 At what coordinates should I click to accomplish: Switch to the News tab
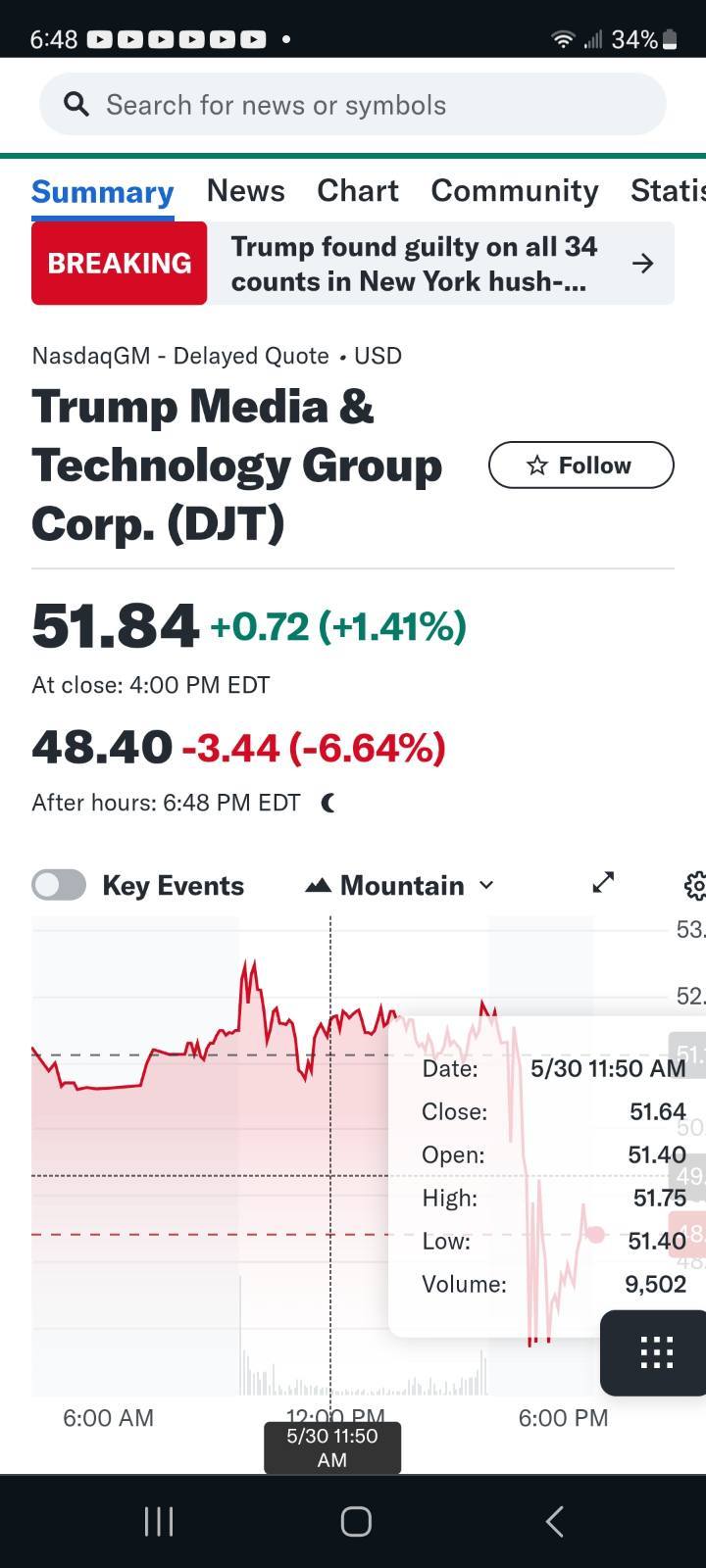click(x=245, y=190)
